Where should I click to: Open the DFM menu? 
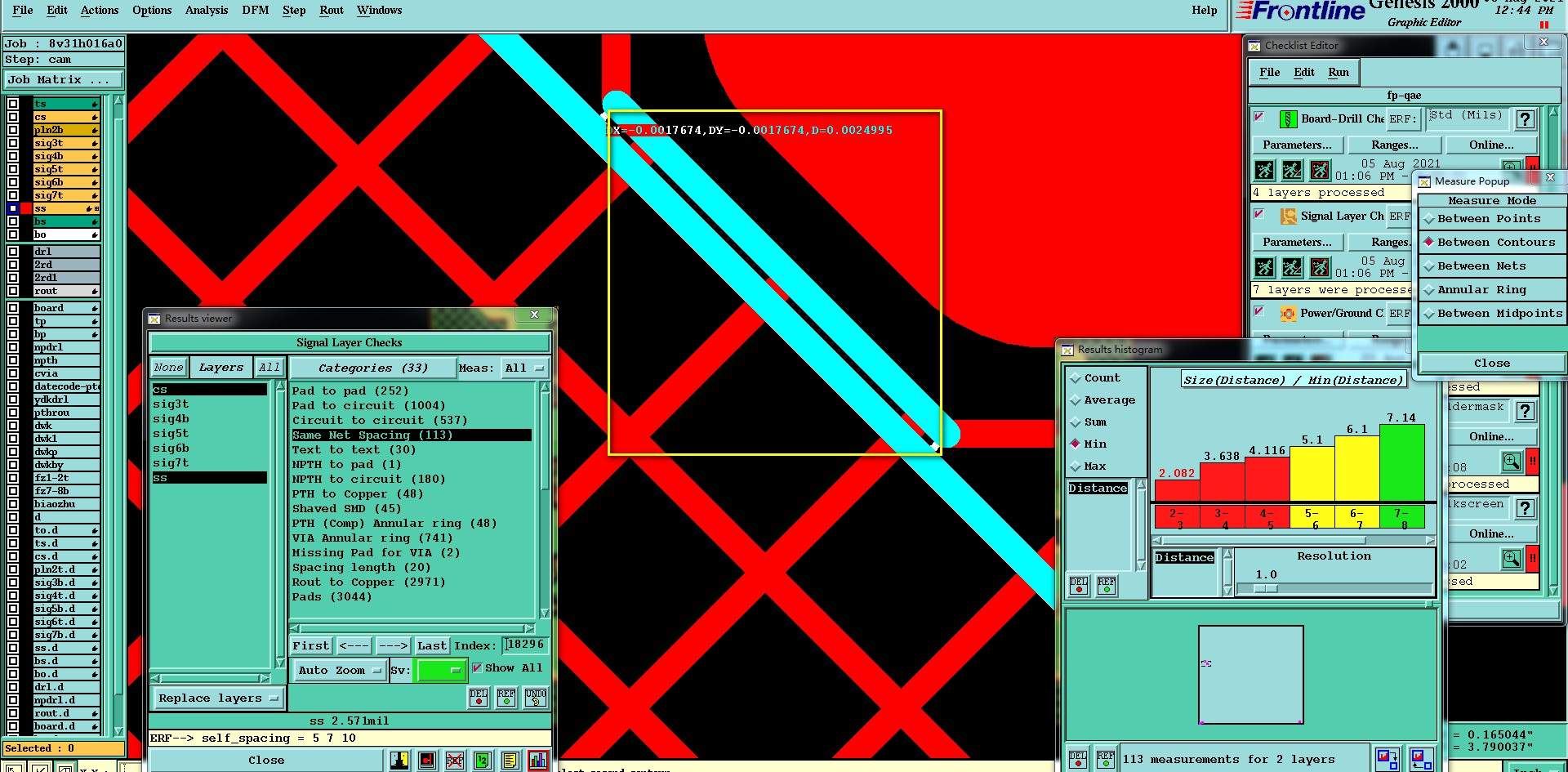click(256, 11)
